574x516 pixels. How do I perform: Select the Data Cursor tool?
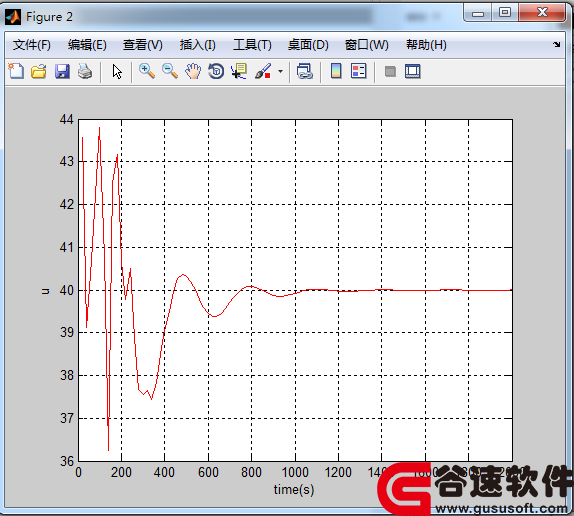239,71
